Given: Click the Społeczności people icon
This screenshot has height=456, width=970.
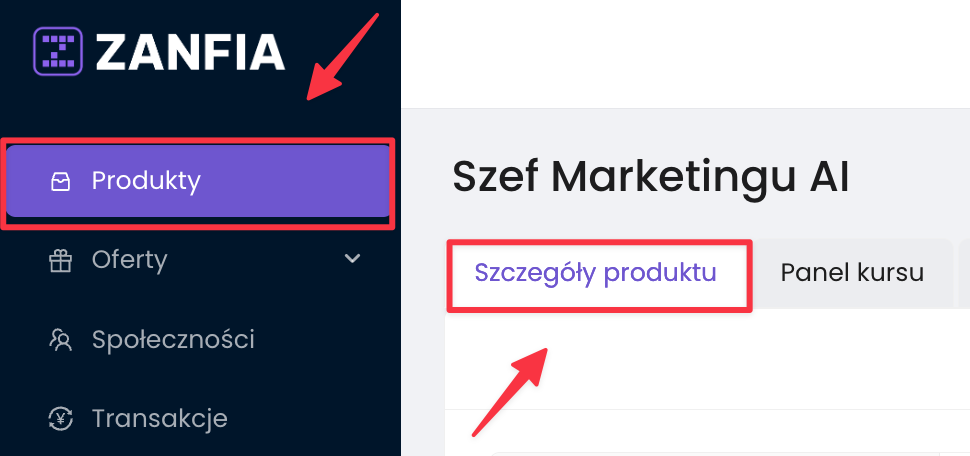Looking at the screenshot, I should pyautogui.click(x=60, y=340).
